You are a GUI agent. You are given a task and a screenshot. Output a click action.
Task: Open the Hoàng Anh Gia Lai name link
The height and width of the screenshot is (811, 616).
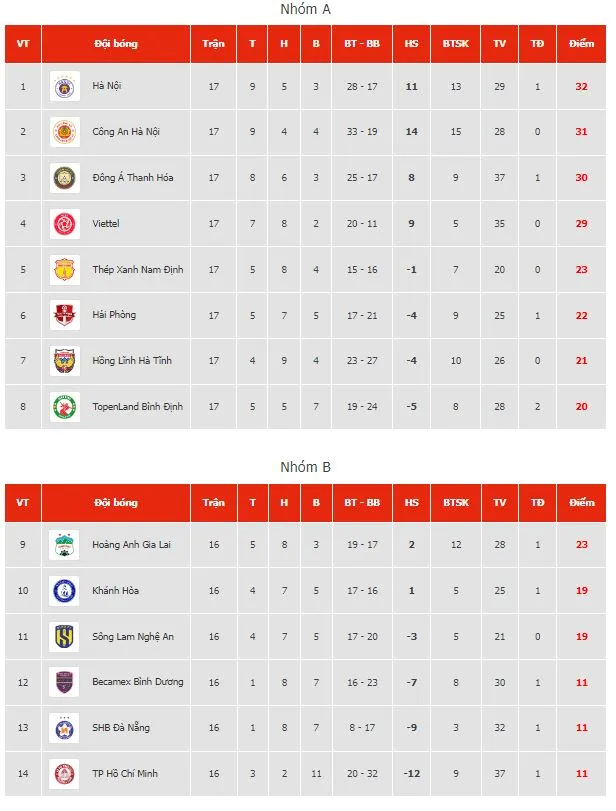tap(127, 545)
